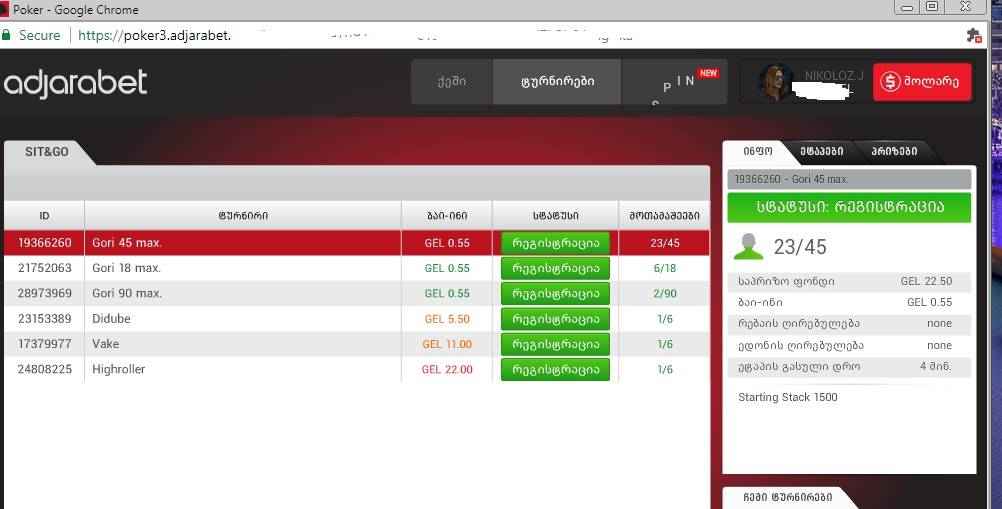This screenshot has height=509, width=1002.
Task: Register for Vake tournament
Action: (x=555, y=344)
